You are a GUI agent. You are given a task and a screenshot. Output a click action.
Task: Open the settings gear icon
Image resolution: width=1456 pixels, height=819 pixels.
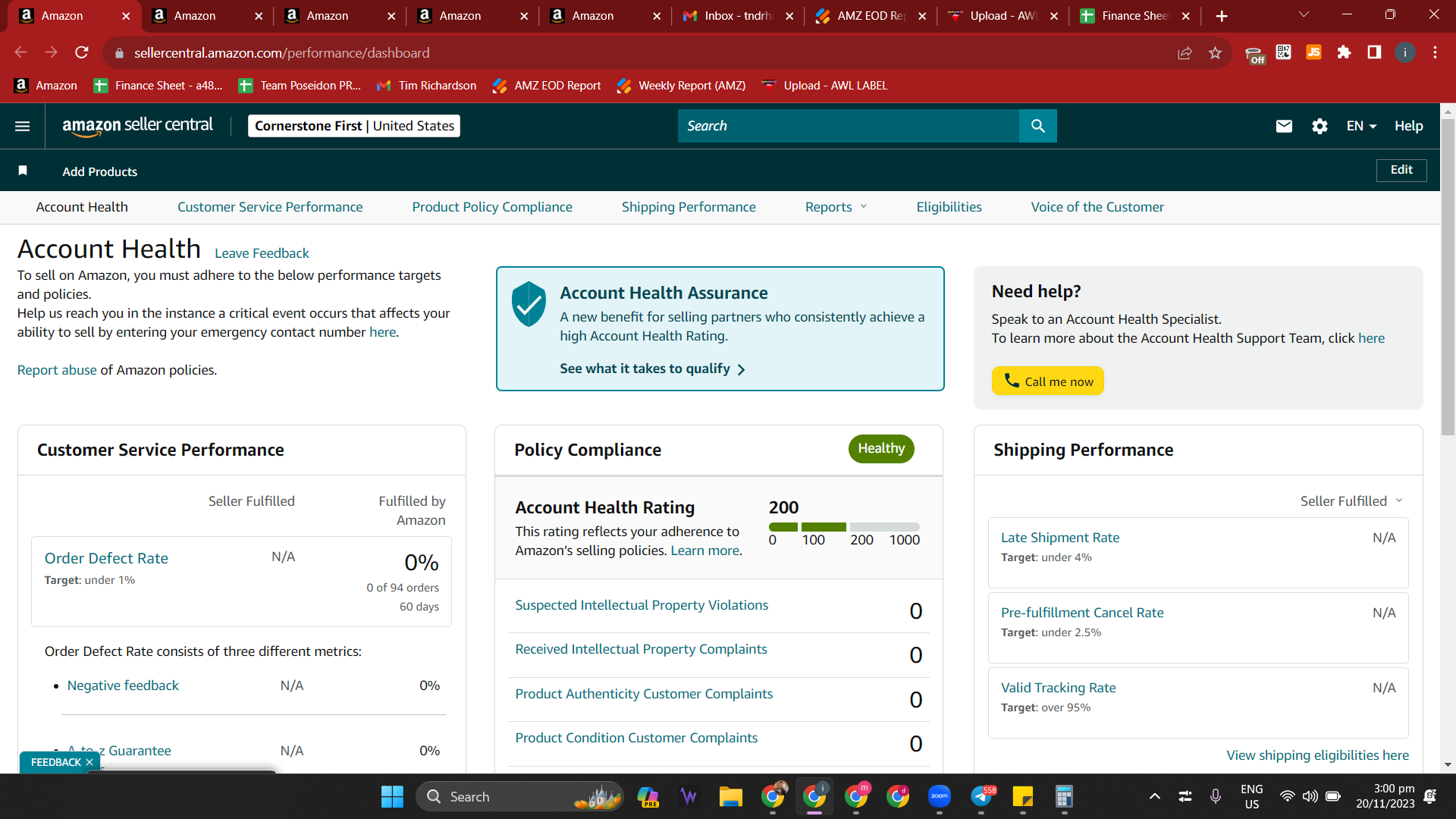1319,126
